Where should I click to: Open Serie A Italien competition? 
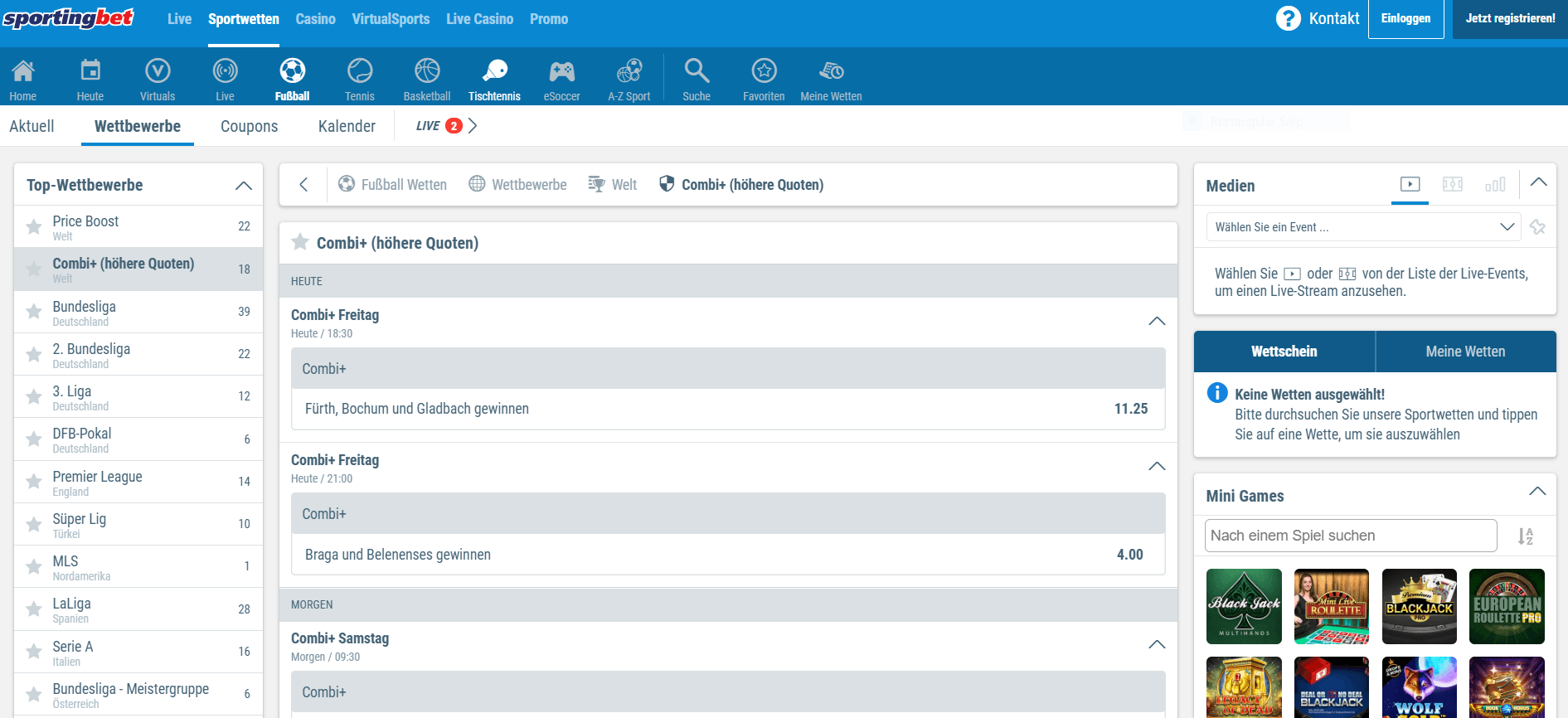(138, 652)
